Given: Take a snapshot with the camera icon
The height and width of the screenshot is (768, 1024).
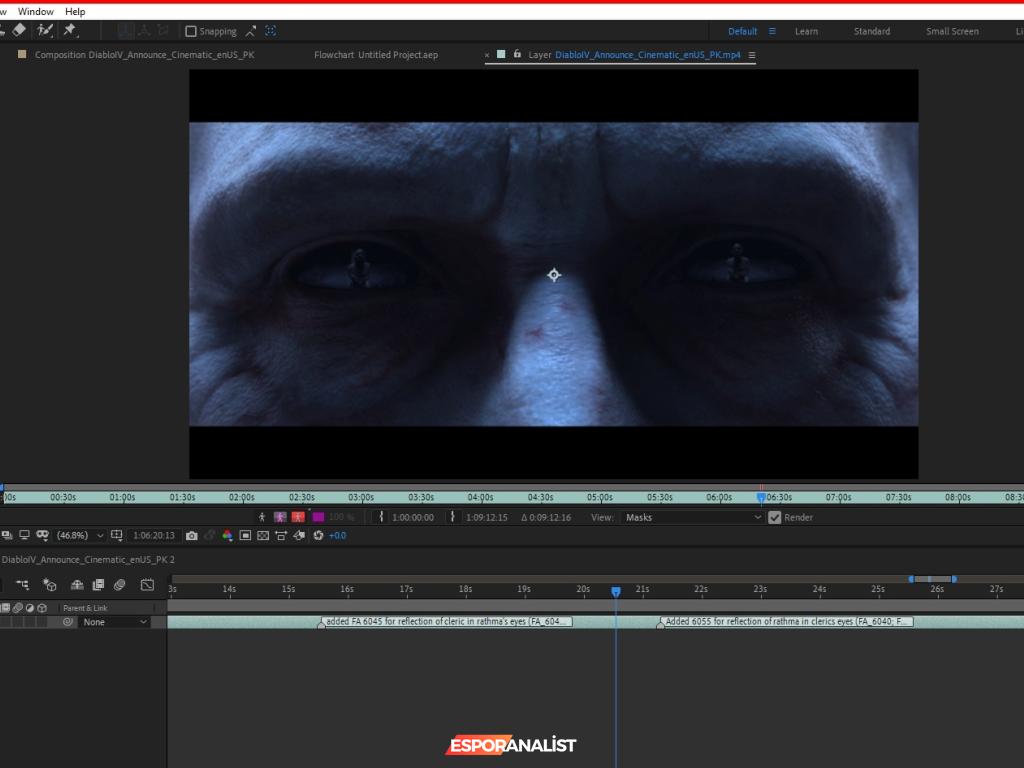Looking at the screenshot, I should (x=191, y=536).
